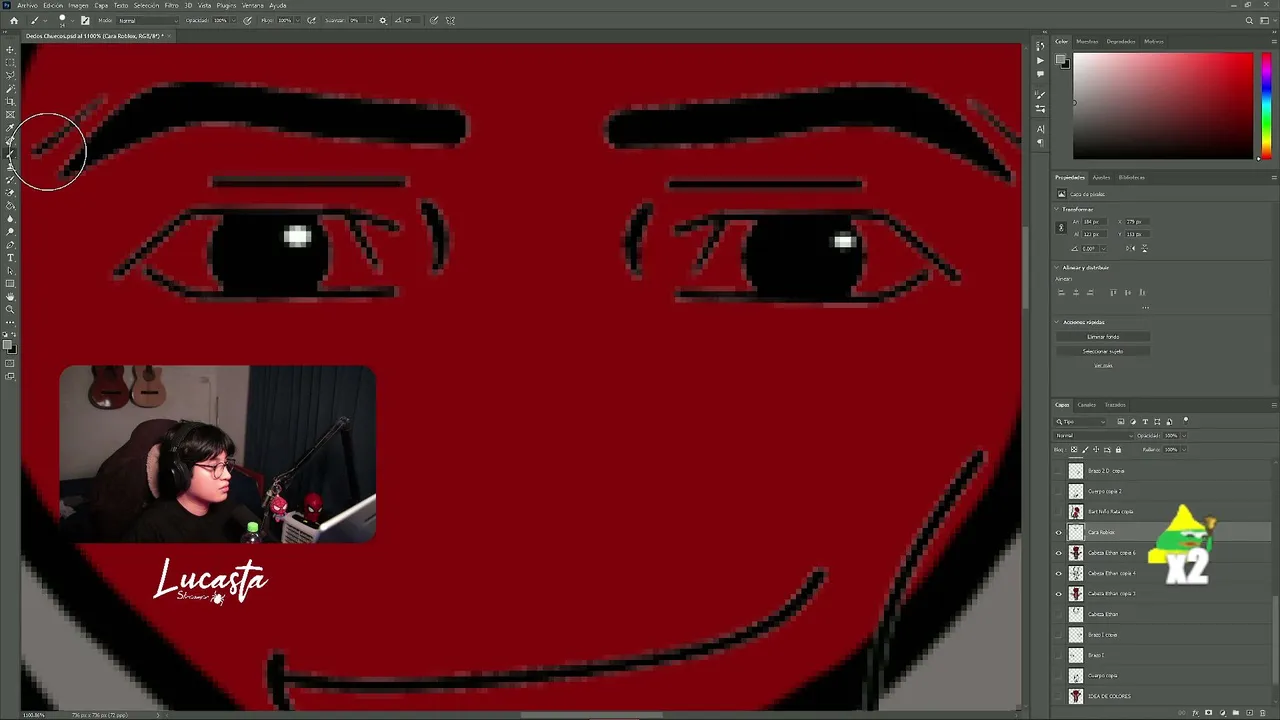
Task: Open the brush settings panel icon
Action: tap(85, 20)
